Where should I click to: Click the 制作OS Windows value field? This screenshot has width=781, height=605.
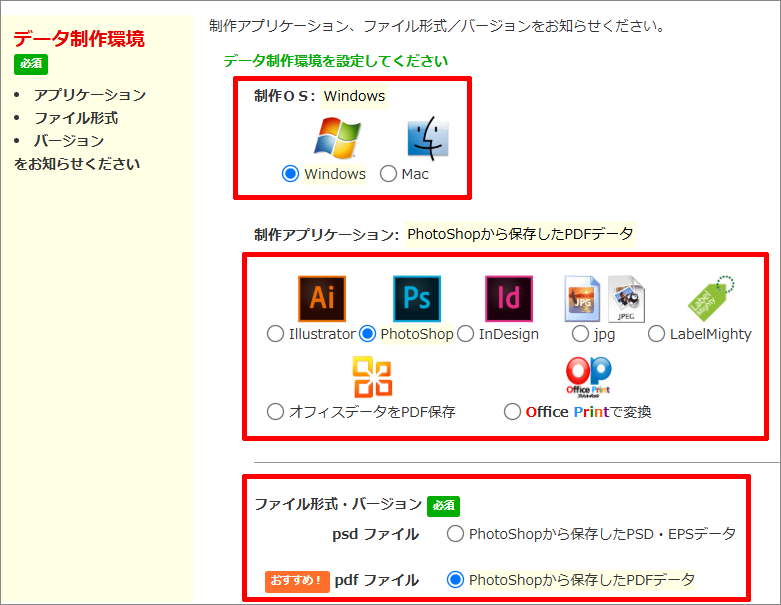(x=354, y=96)
